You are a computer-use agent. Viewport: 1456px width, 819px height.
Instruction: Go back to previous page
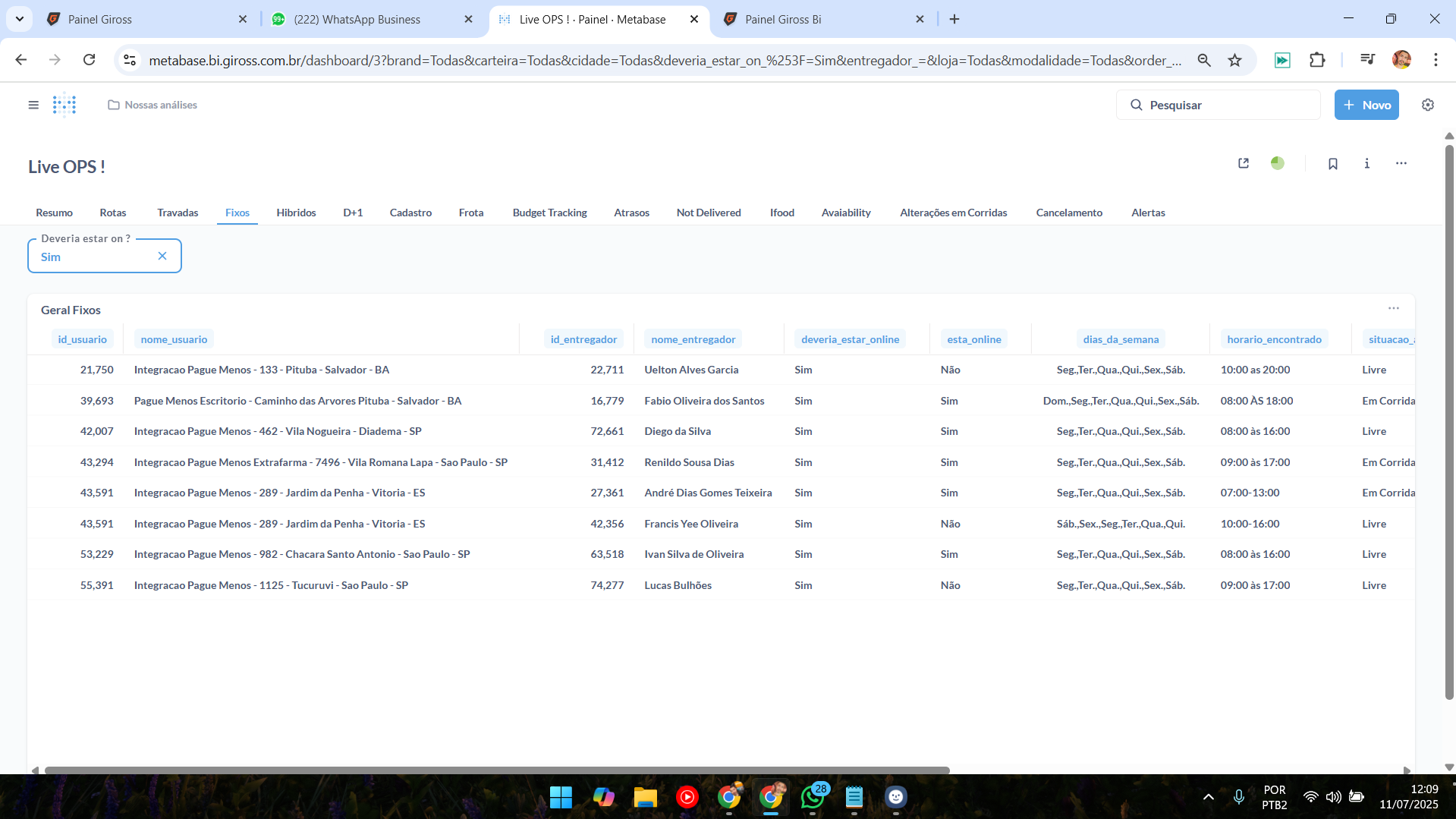click(21, 60)
